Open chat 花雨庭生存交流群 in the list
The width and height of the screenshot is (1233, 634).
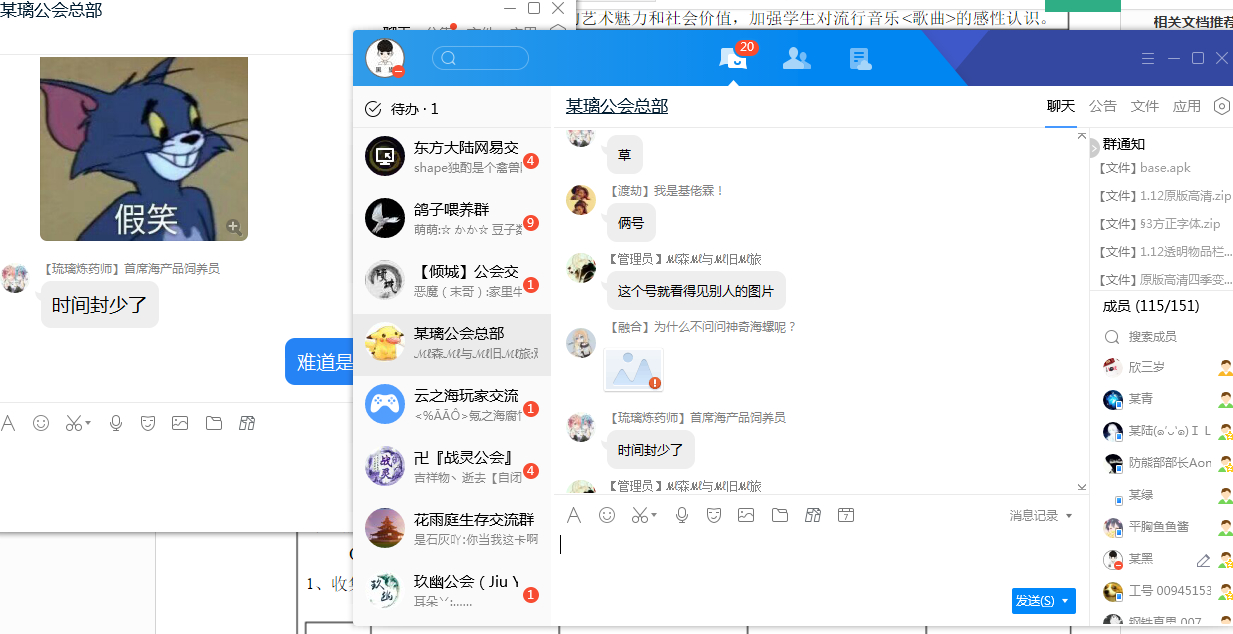452,529
